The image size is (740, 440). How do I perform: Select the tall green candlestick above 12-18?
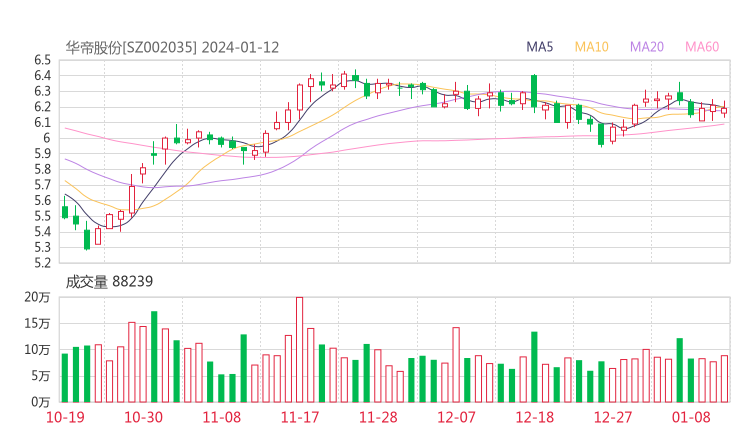pos(534,91)
